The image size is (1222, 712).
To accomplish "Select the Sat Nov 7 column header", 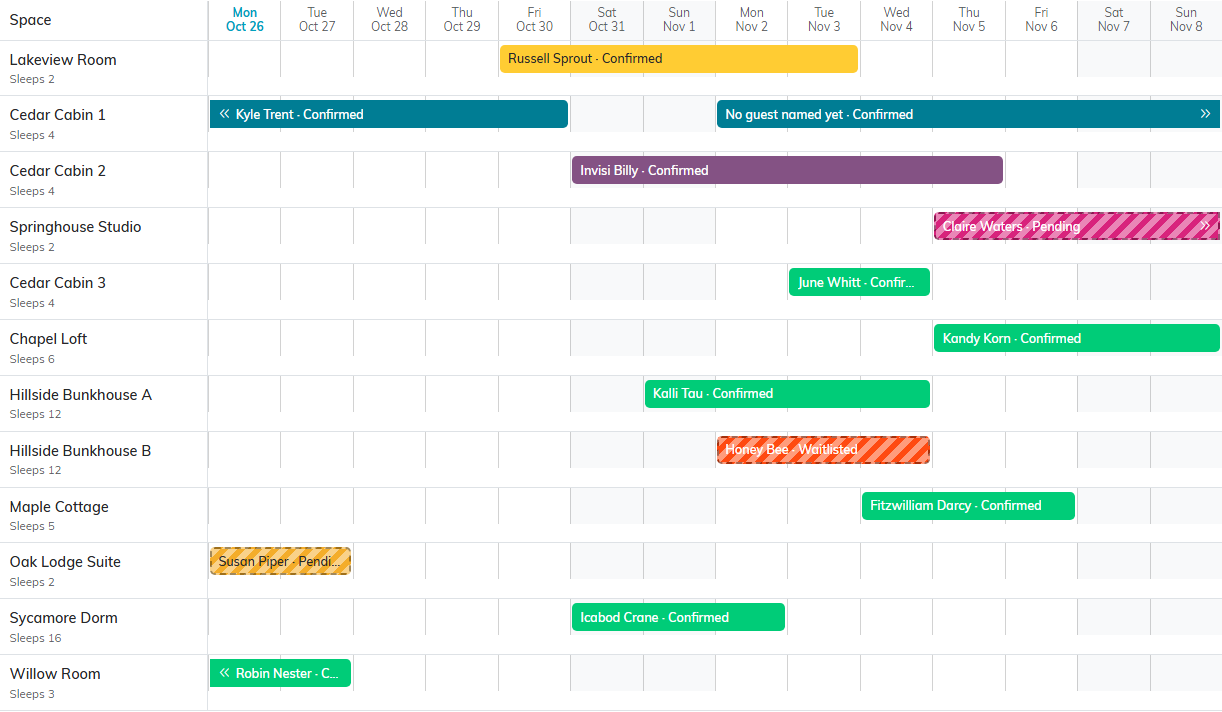I will (1114, 20).
